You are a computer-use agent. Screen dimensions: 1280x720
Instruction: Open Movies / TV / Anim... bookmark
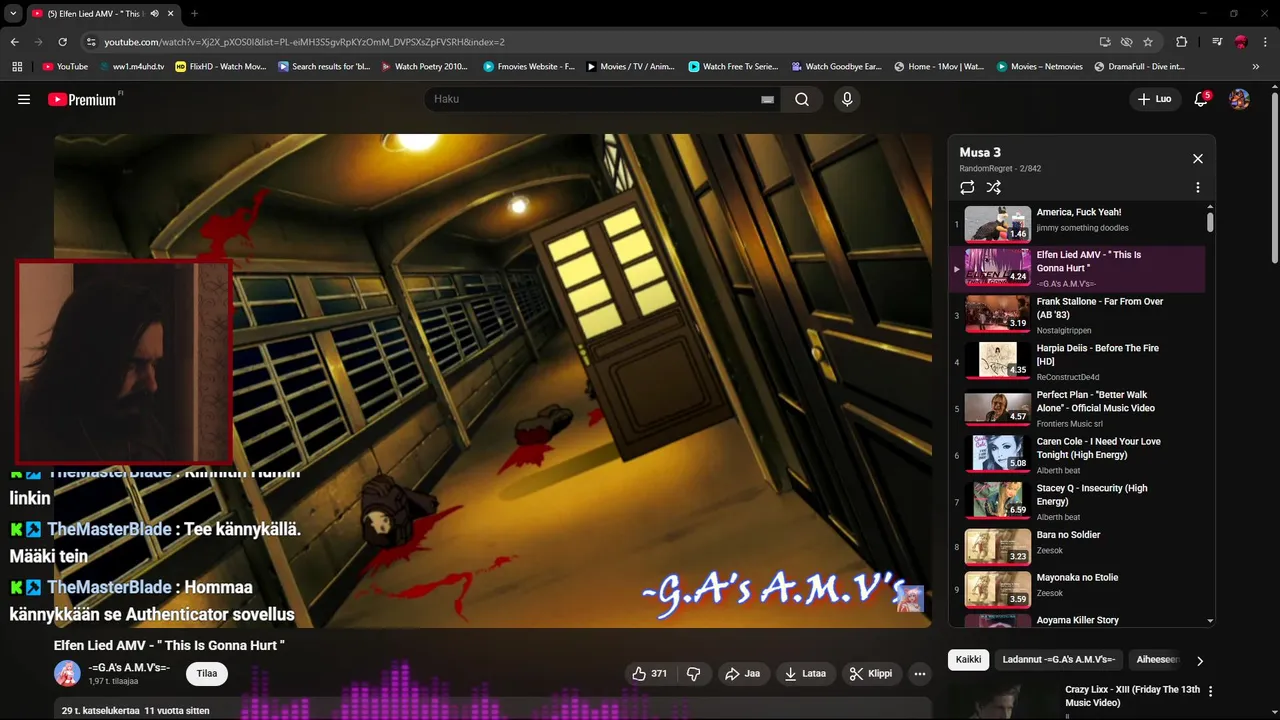(x=631, y=67)
